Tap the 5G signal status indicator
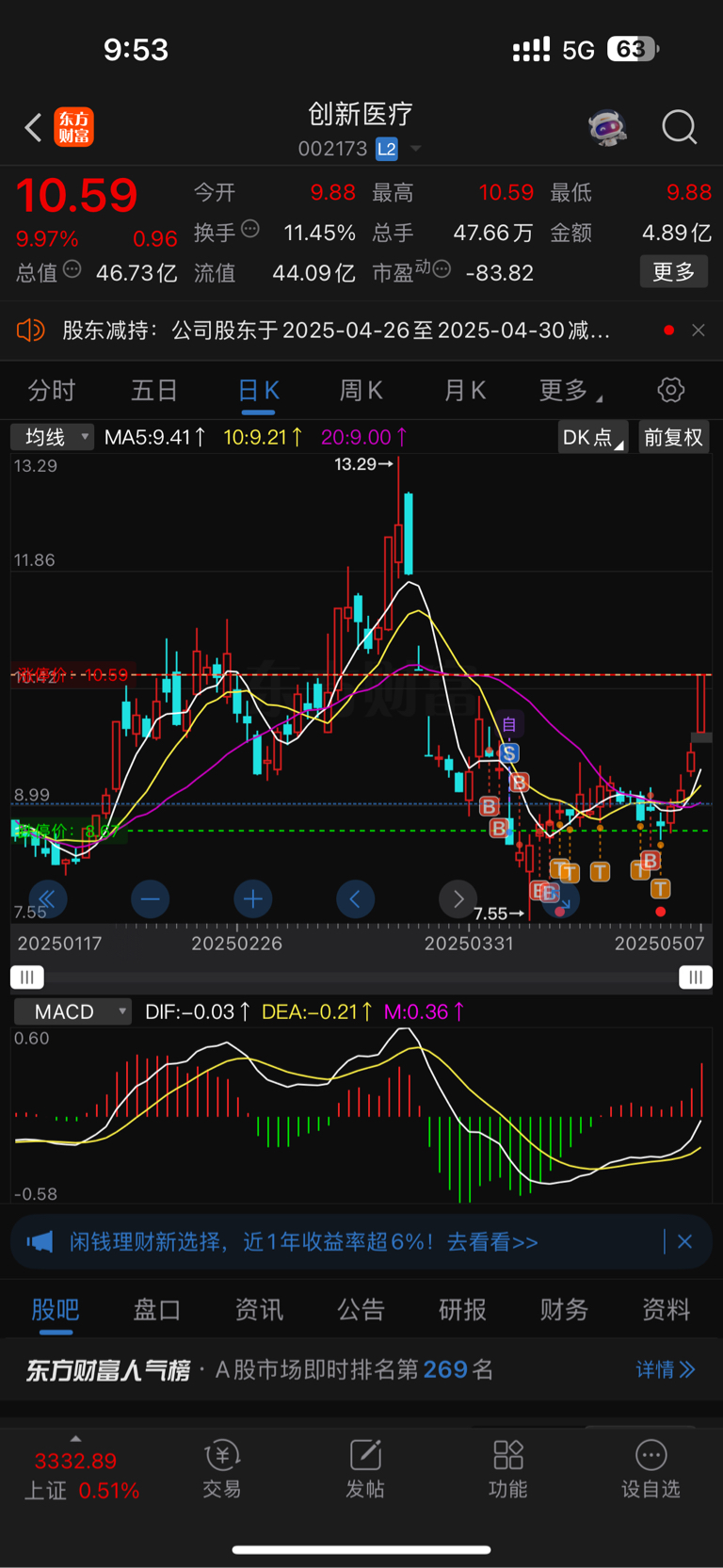 tap(578, 50)
